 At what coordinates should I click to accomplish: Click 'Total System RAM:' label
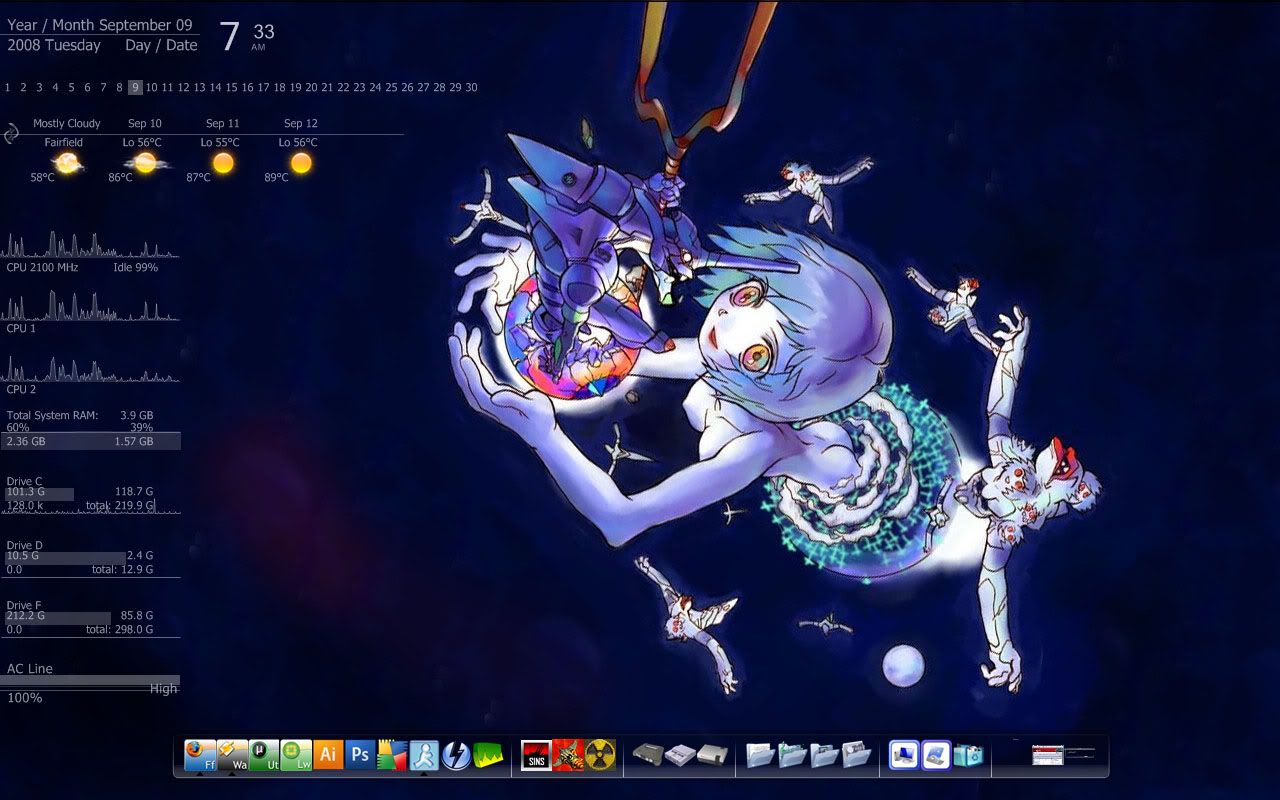52,415
